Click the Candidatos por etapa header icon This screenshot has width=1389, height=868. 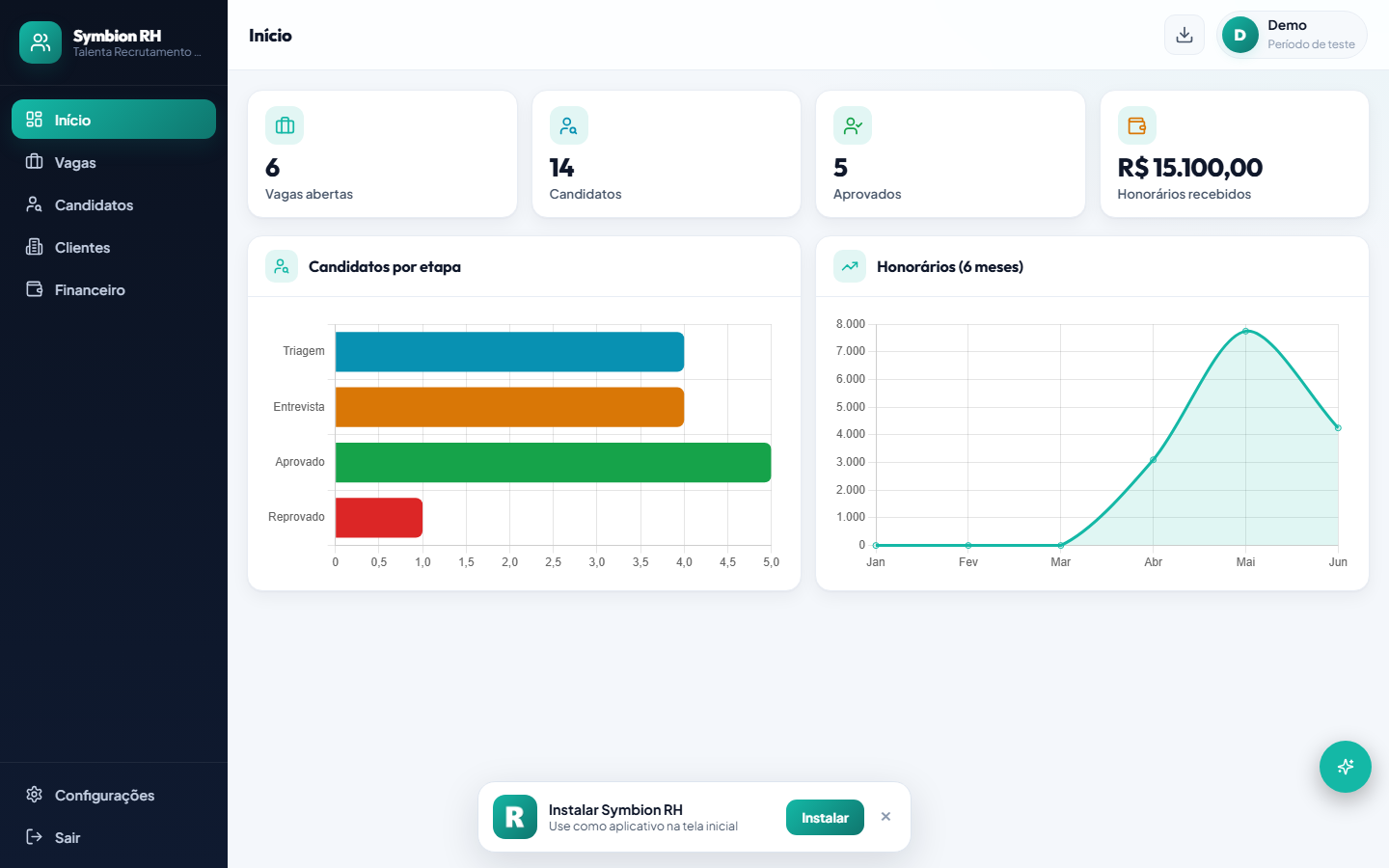click(282, 266)
